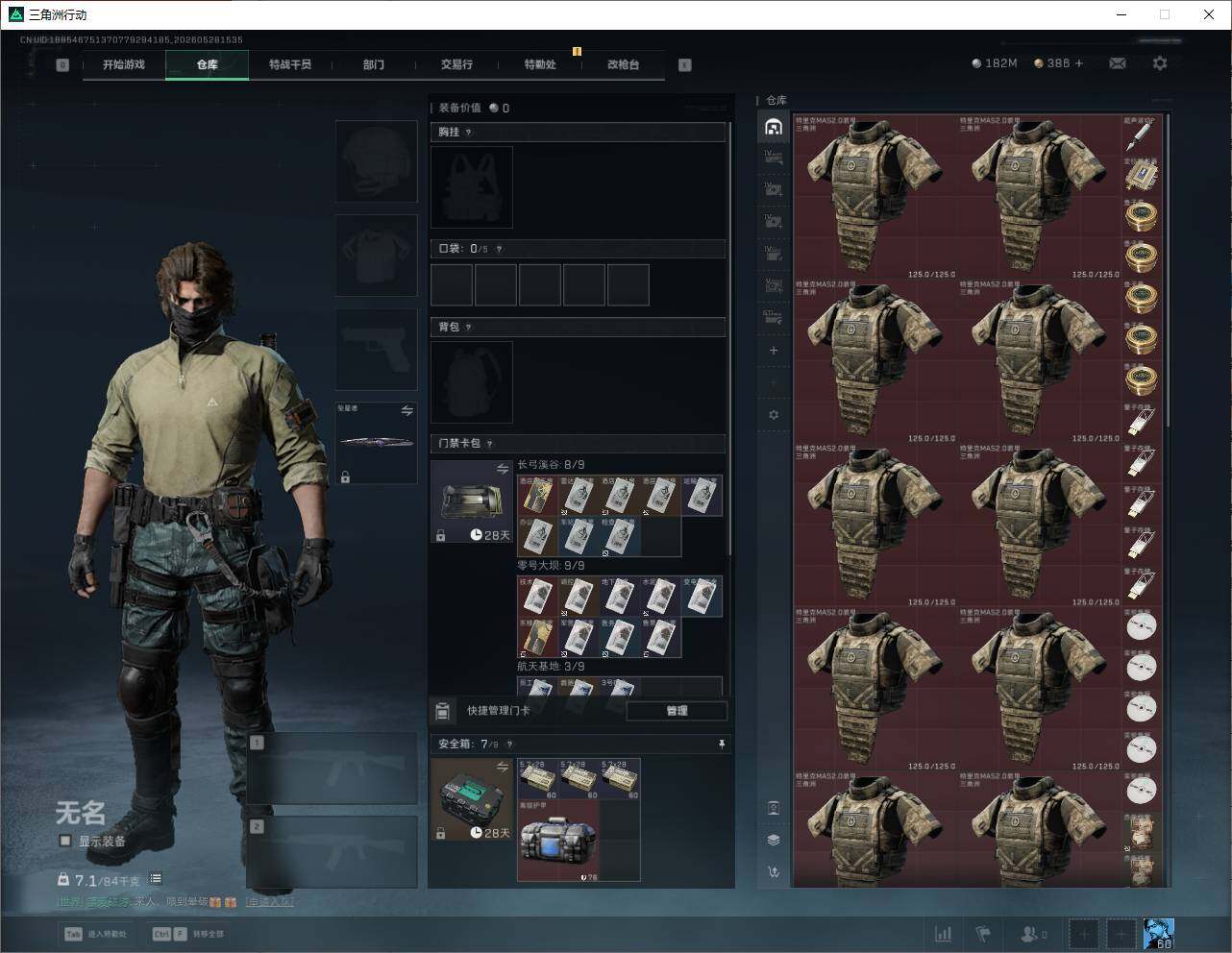Click the 管理 button
1232x953 pixels.
coord(677,711)
